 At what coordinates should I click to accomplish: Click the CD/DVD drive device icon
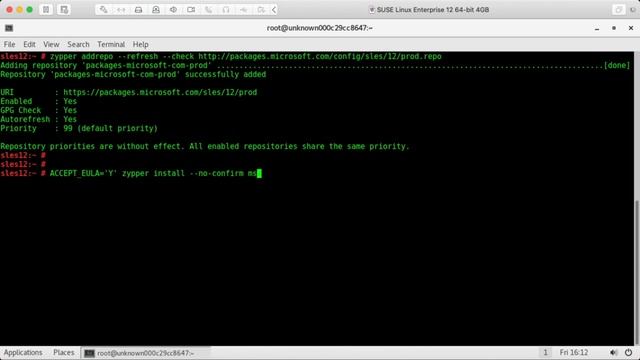[156, 9]
